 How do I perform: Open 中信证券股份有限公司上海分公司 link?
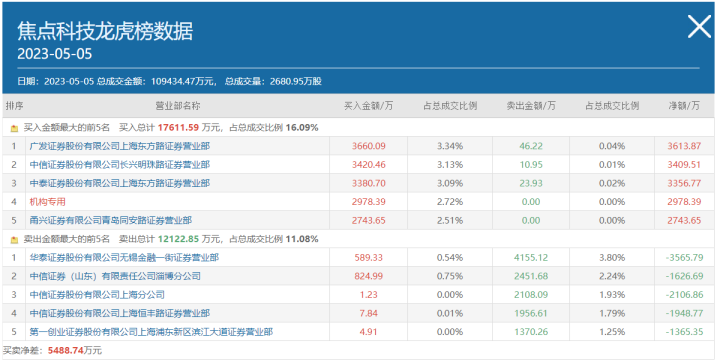97,295
